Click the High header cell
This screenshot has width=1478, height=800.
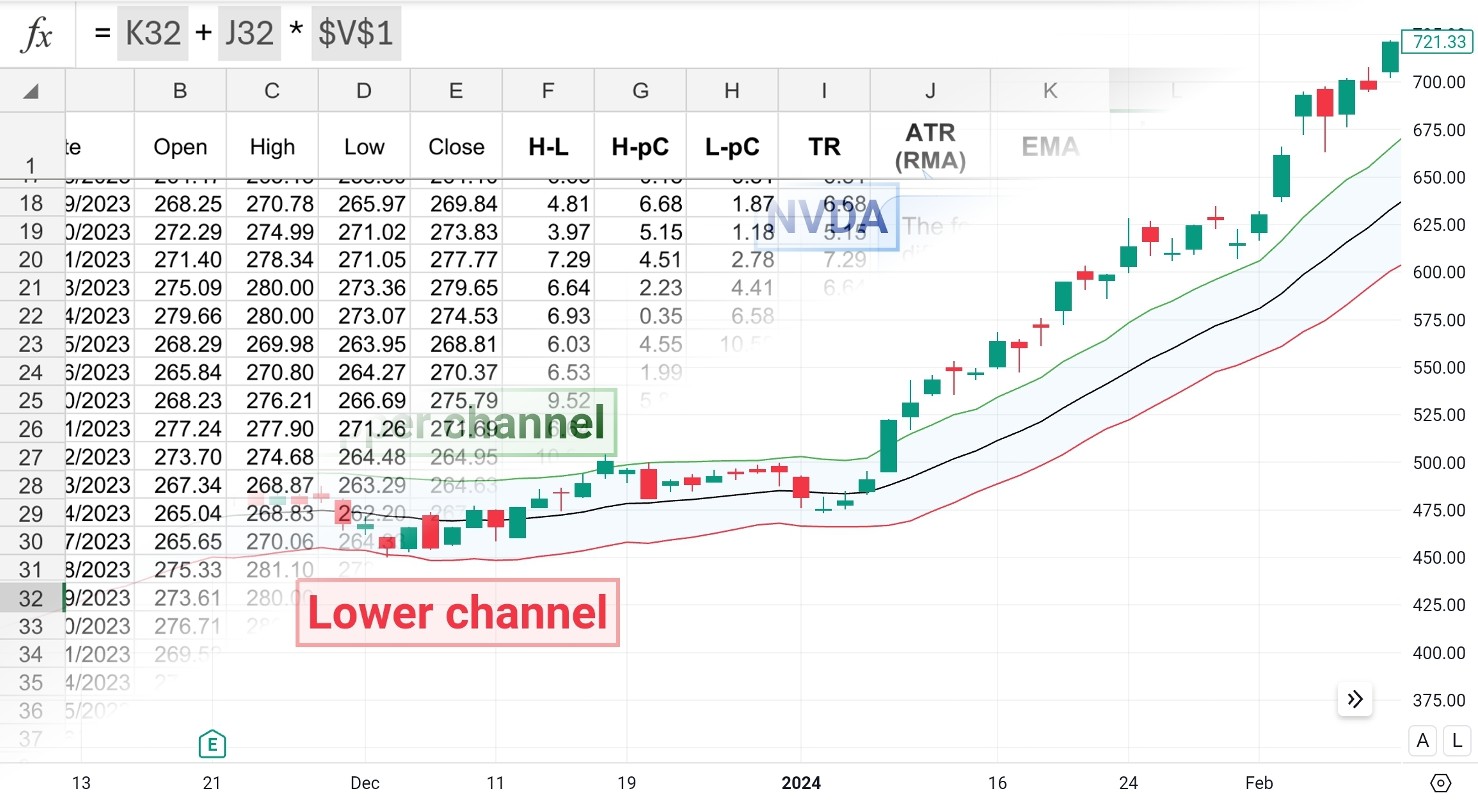272,147
